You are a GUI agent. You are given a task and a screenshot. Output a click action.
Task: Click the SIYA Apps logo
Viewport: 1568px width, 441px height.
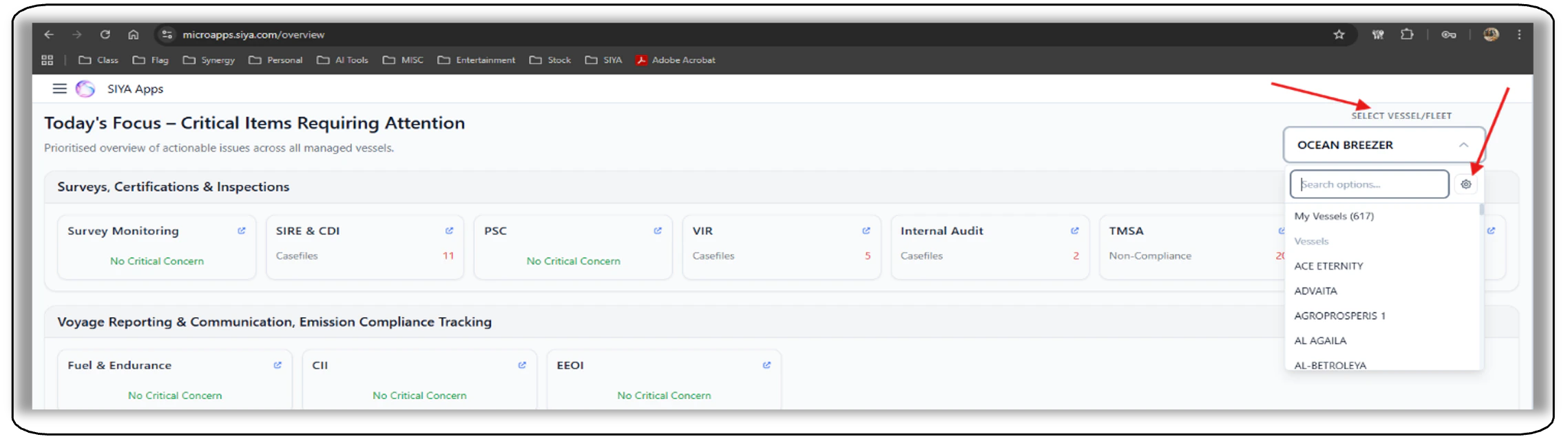[x=85, y=89]
